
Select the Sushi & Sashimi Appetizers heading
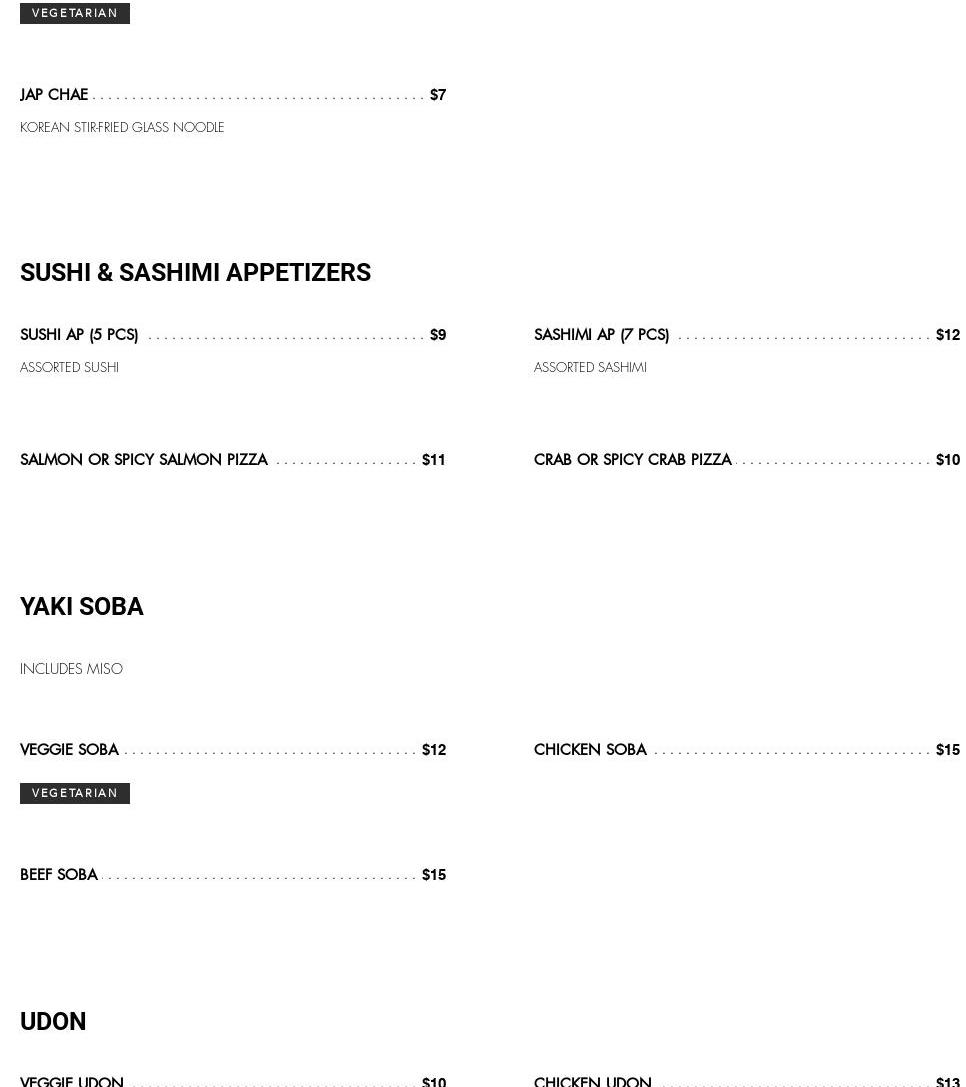pos(195,273)
